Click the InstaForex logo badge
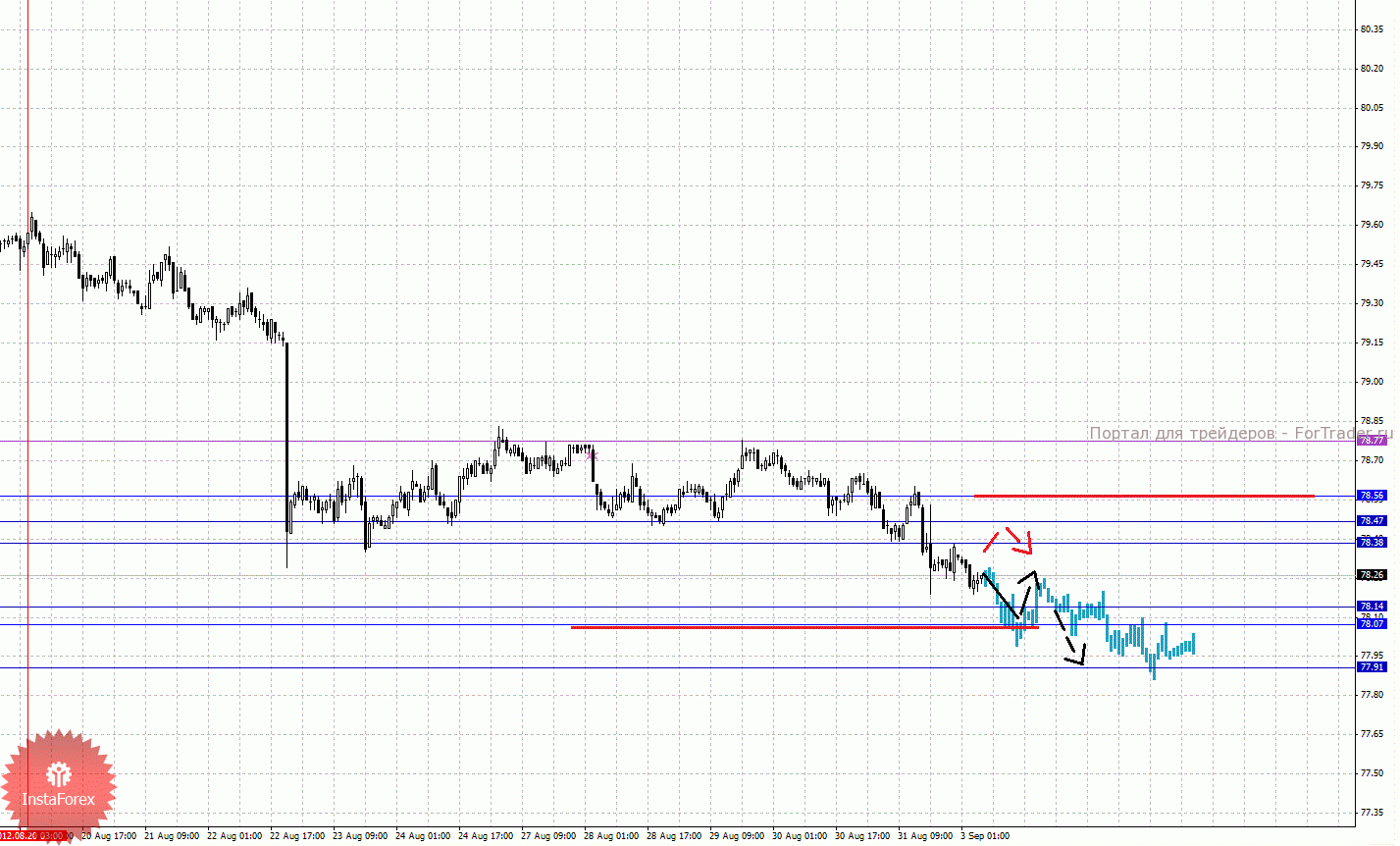Screen dimensions: 1400x846 click(x=57, y=787)
